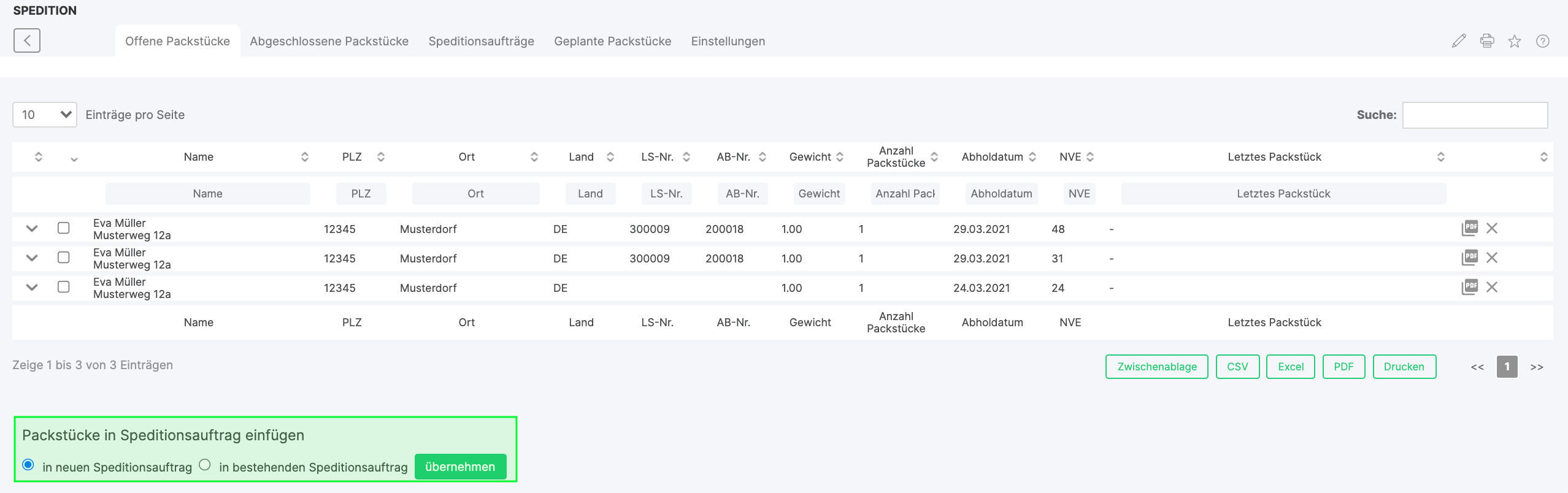Image resolution: width=1568 pixels, height=493 pixels.
Task: Mark page as favorite with star icon
Action: click(1515, 41)
